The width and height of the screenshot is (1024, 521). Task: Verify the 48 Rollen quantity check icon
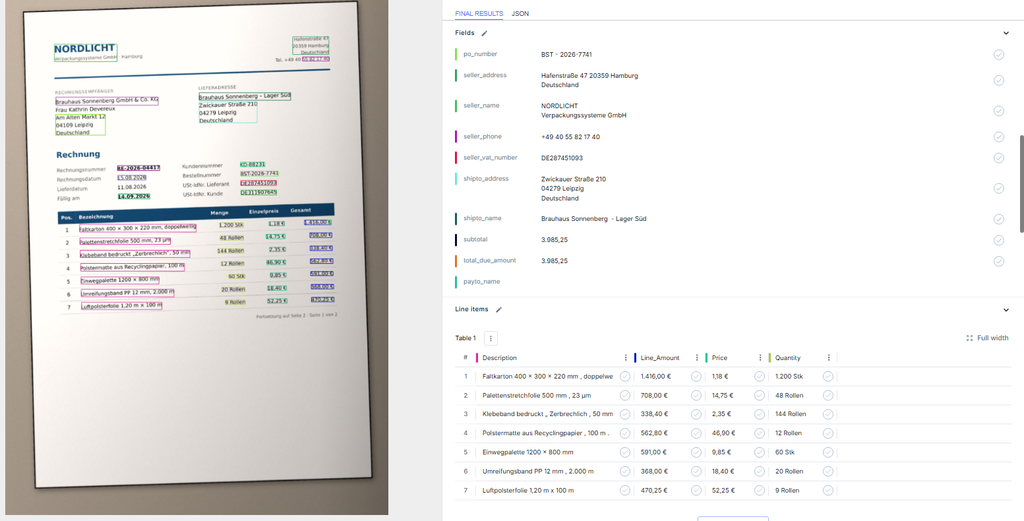click(828, 395)
